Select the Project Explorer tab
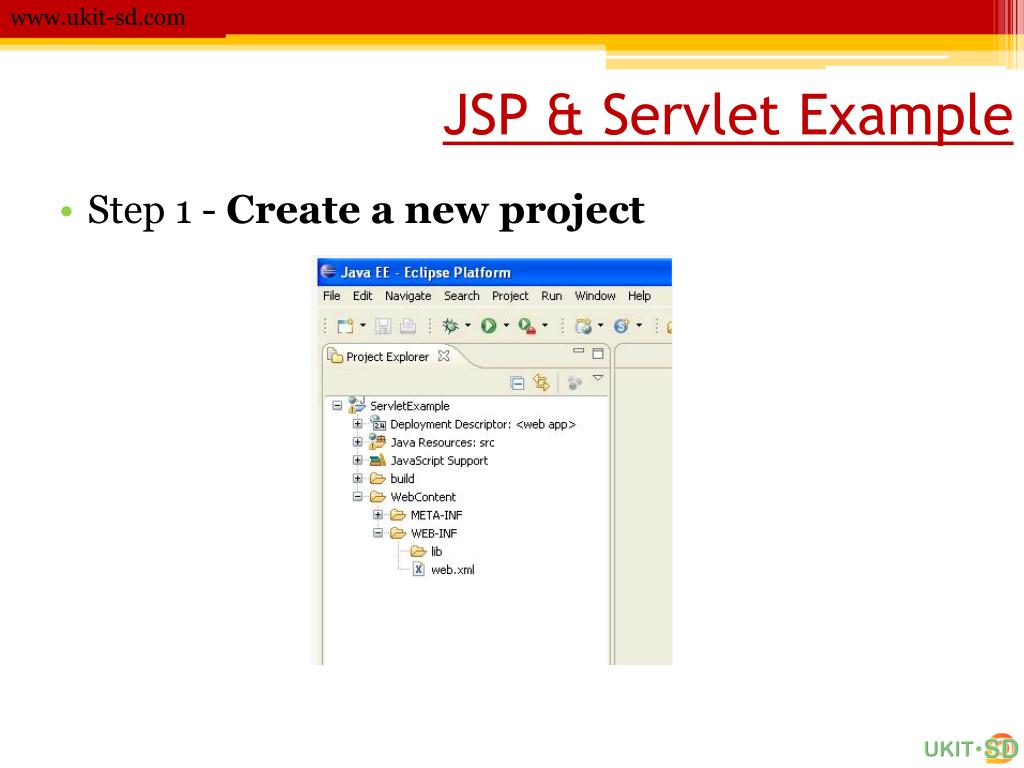 pyautogui.click(x=387, y=357)
